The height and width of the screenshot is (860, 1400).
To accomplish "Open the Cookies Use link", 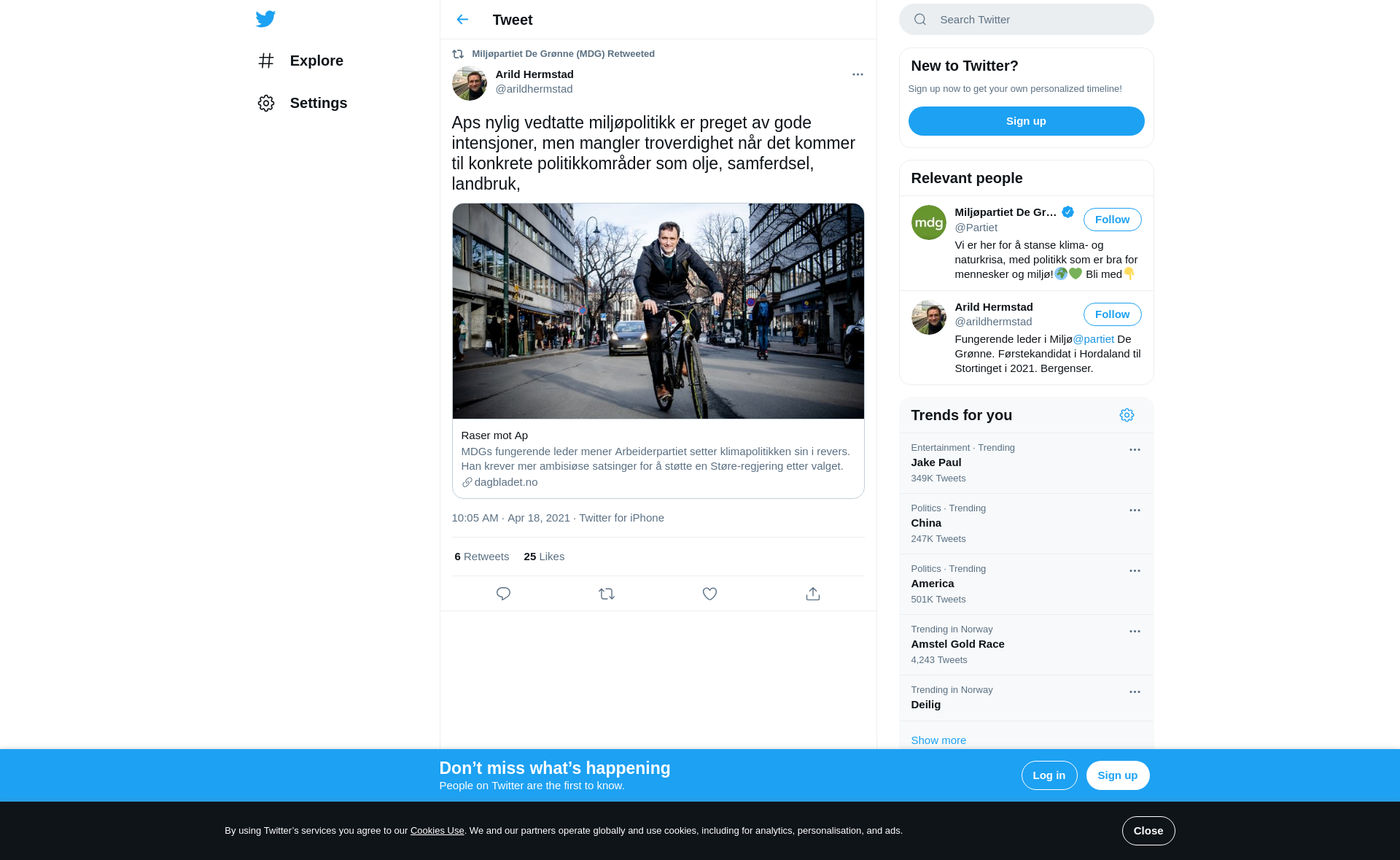I will [437, 831].
